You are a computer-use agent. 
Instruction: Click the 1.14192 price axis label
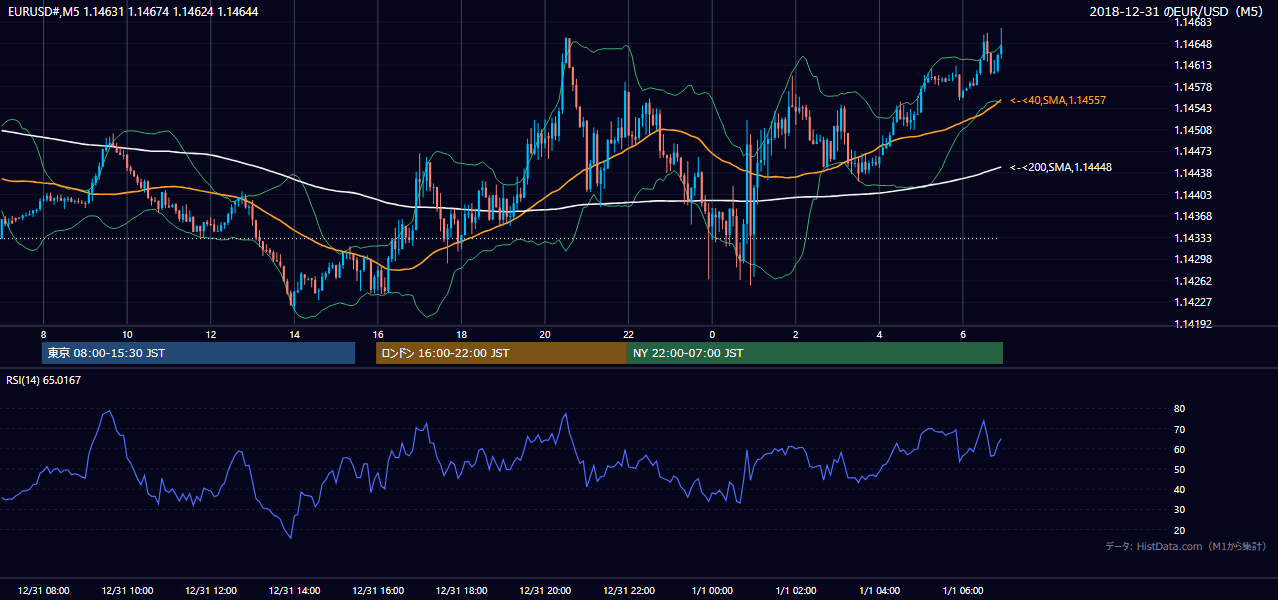[1193, 324]
